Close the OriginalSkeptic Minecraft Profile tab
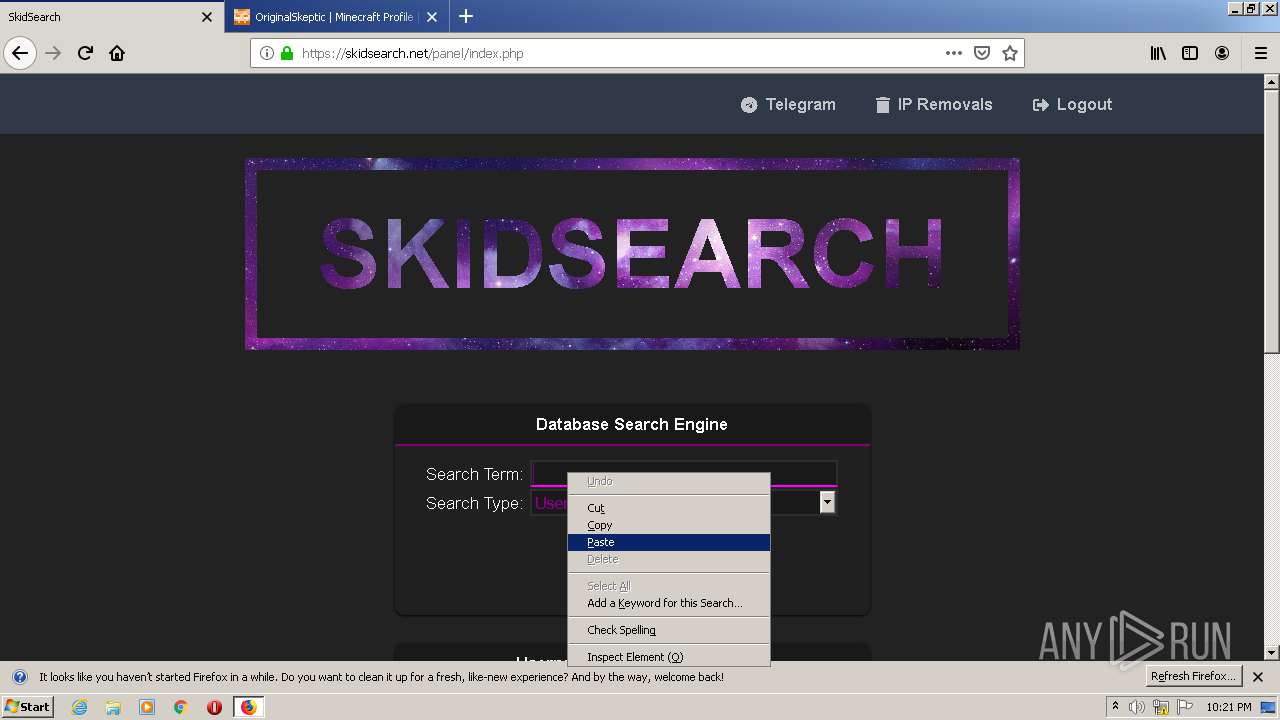 (432, 17)
